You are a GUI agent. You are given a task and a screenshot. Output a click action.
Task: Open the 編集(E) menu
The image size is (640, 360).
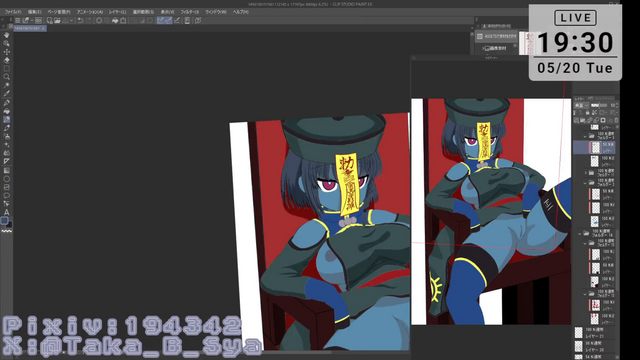tap(34, 12)
